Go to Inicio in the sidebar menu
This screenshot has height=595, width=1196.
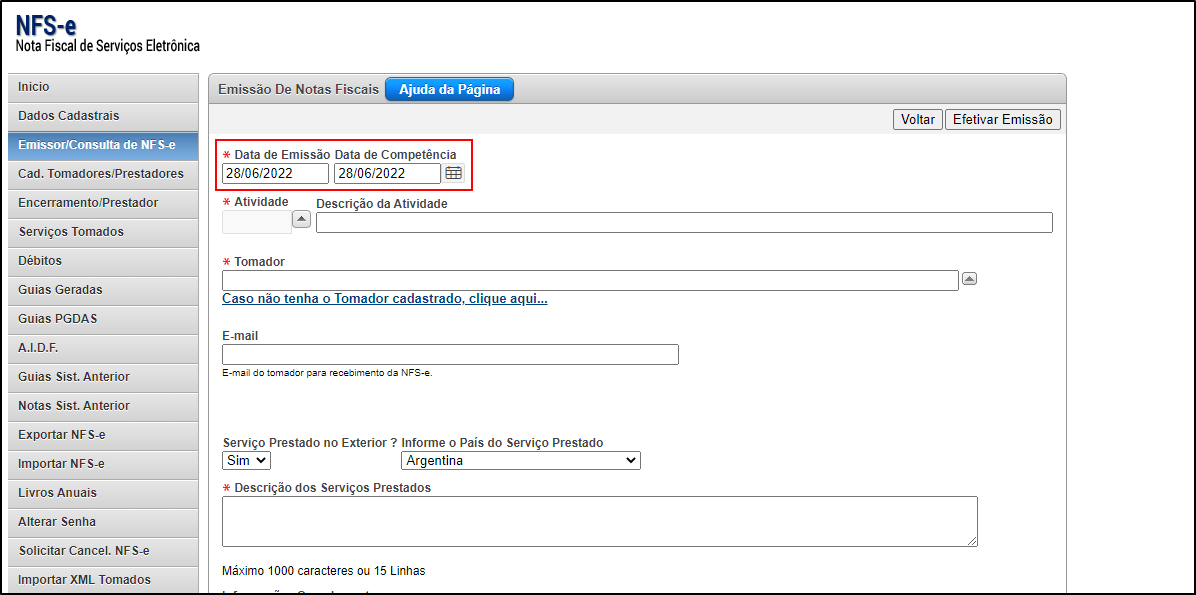click(x=34, y=87)
